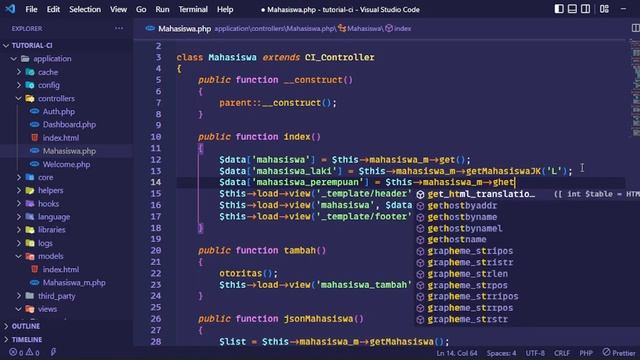Click the application\controllers\Mahasiswa.php breadcrumb path
This screenshot has height=360, width=640.
tap(274, 29)
